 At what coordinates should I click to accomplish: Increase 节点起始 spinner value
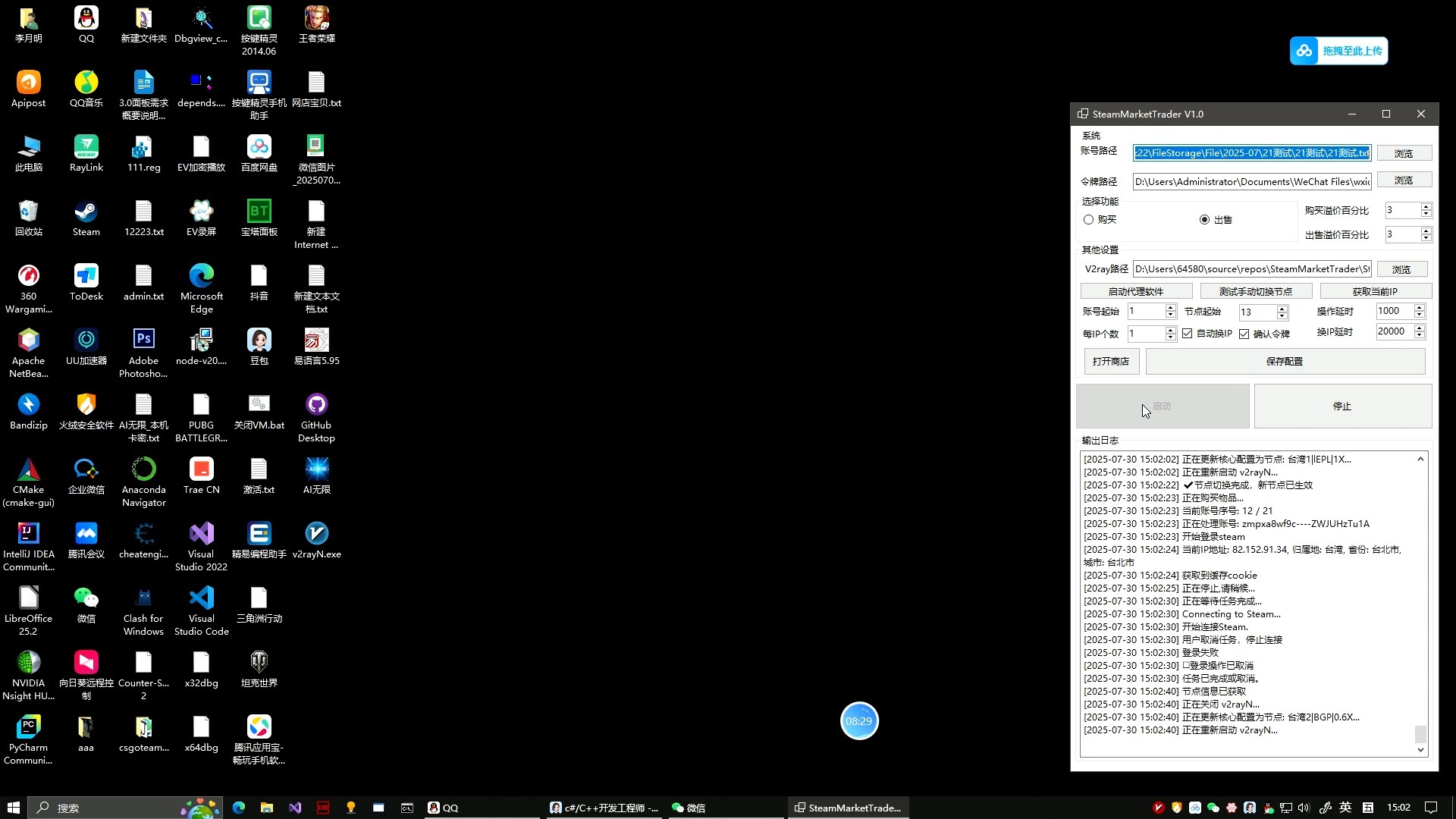1282,308
